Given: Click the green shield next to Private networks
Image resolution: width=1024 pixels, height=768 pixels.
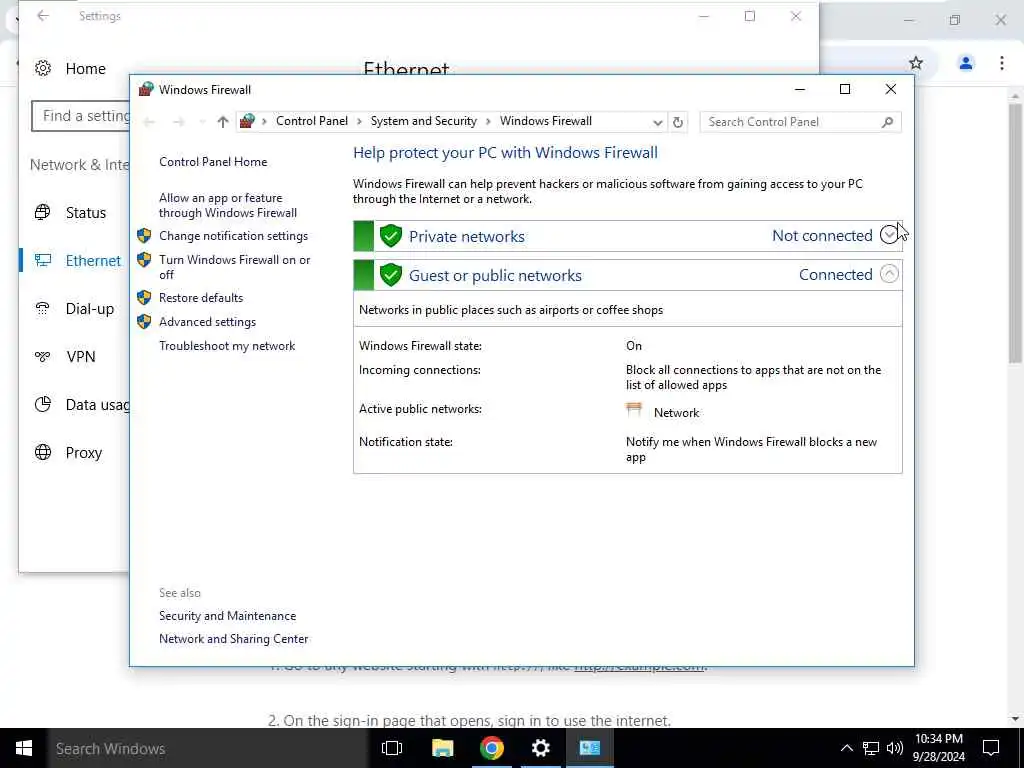Looking at the screenshot, I should 391,236.
